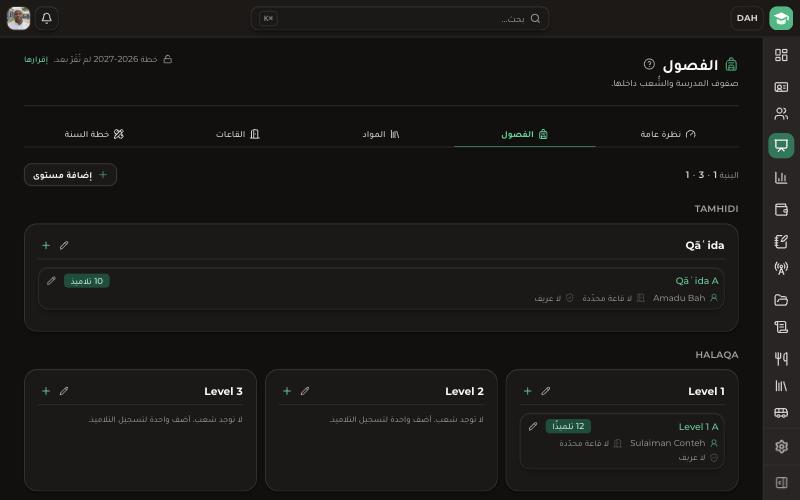Click the إقرارها link
Image resolution: width=800 pixels, height=500 pixels.
click(36, 59)
